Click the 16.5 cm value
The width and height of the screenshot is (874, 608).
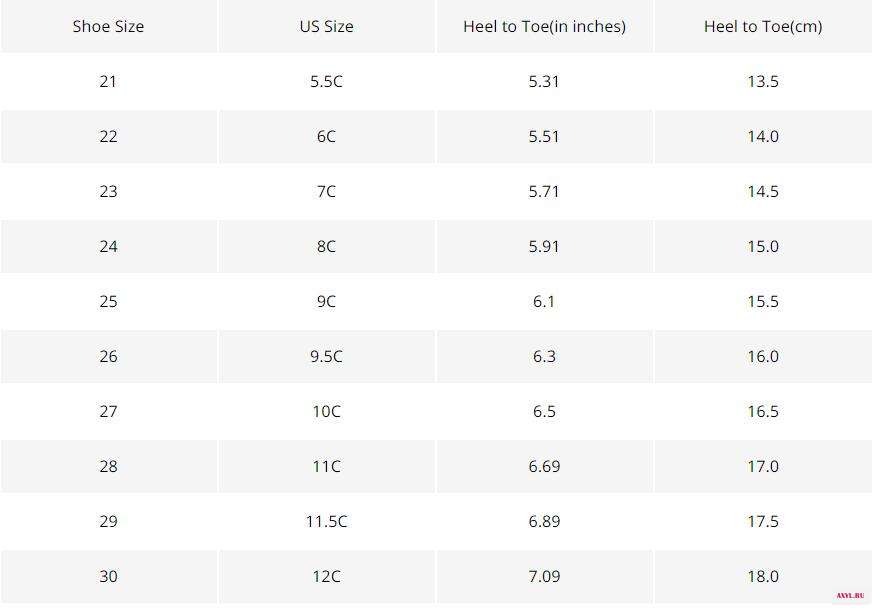(x=763, y=411)
